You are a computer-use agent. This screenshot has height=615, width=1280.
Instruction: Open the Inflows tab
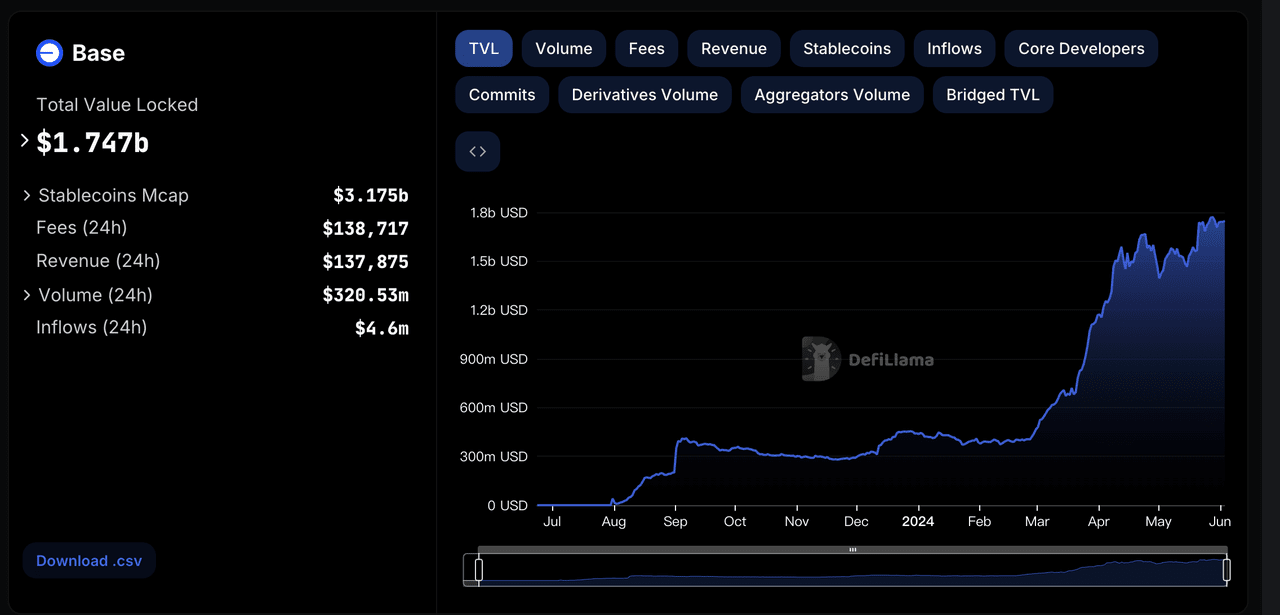click(x=953, y=48)
